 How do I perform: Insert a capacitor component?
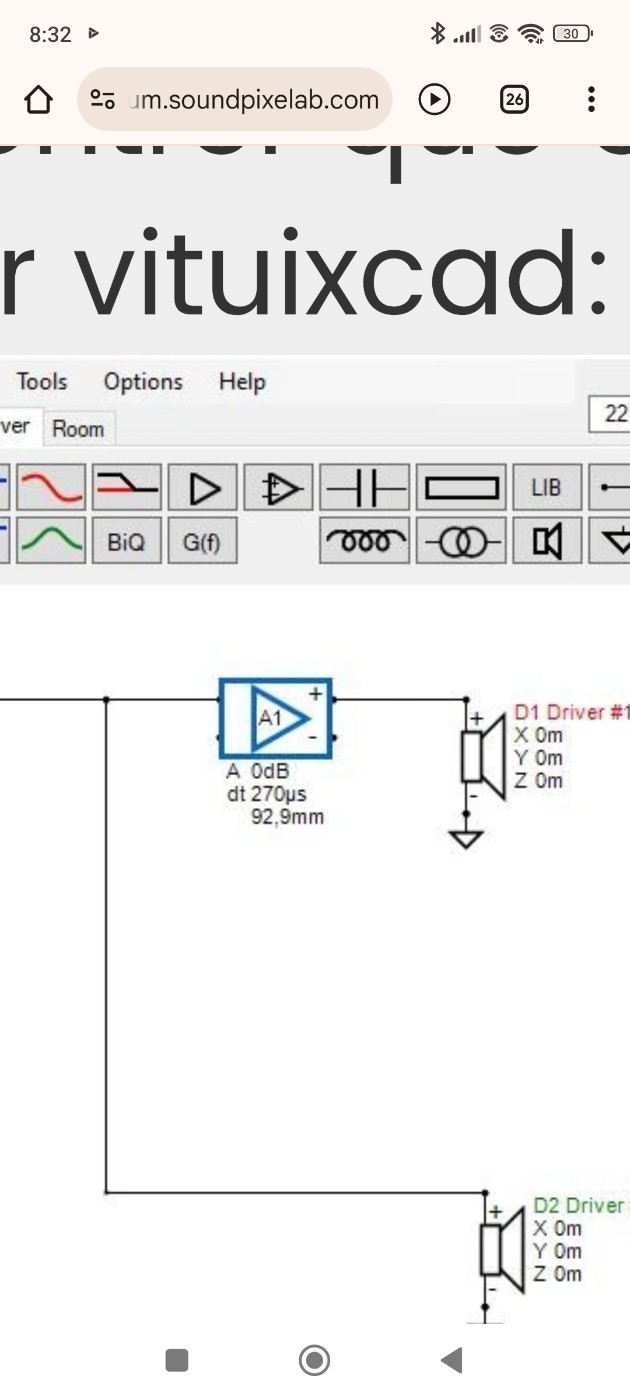(x=364, y=488)
